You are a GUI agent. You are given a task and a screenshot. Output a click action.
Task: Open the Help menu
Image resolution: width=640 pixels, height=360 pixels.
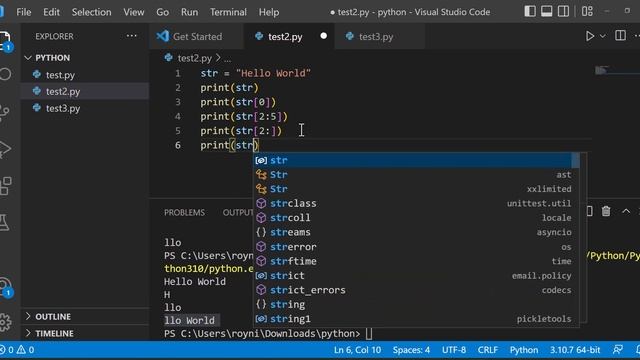[269, 12]
